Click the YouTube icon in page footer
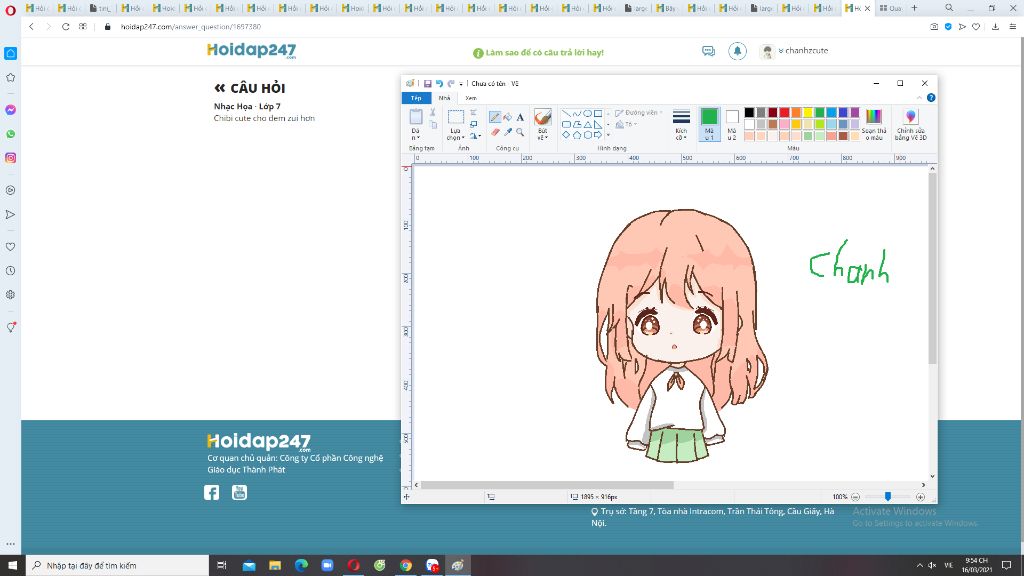Image resolution: width=1024 pixels, height=576 pixels. click(x=240, y=492)
